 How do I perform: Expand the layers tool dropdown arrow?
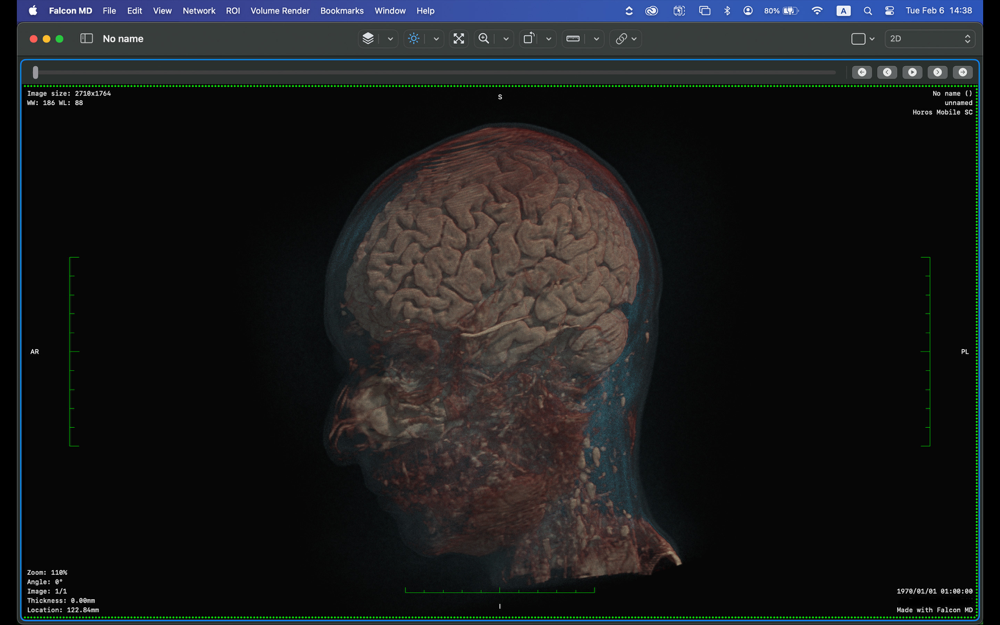click(x=390, y=39)
